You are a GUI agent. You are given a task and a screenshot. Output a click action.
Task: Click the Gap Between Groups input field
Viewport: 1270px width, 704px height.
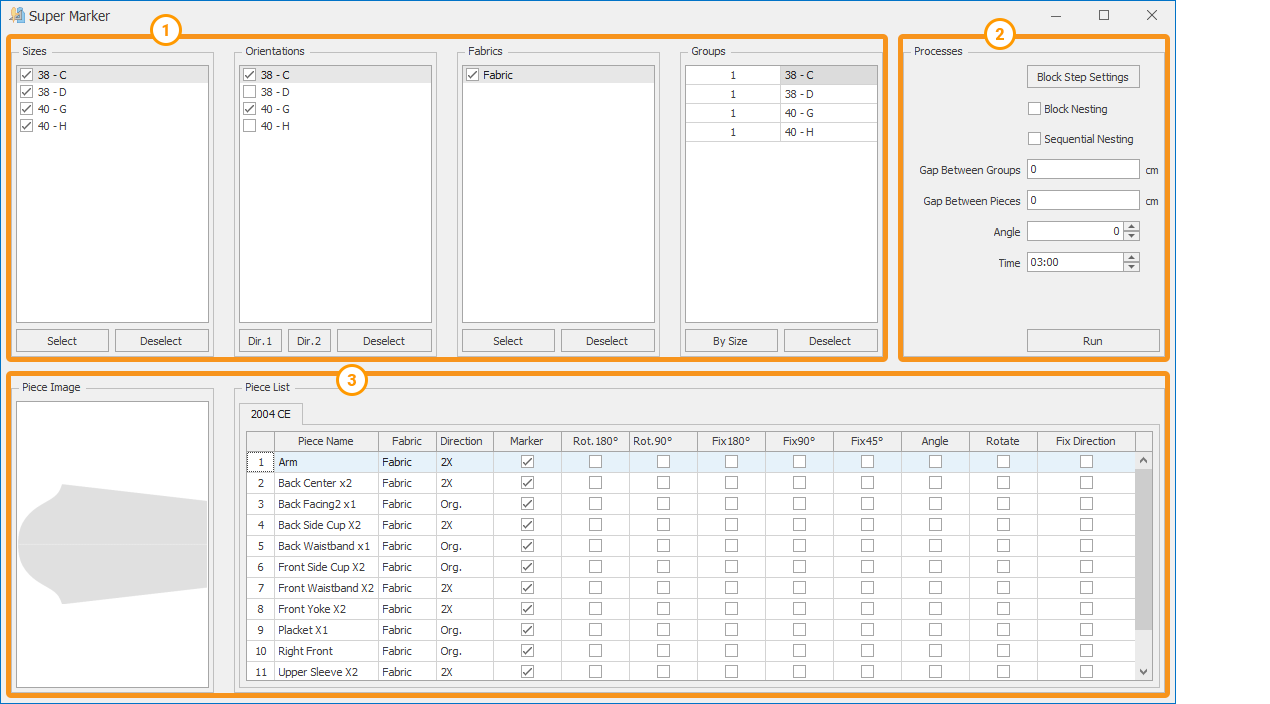tap(1082, 170)
